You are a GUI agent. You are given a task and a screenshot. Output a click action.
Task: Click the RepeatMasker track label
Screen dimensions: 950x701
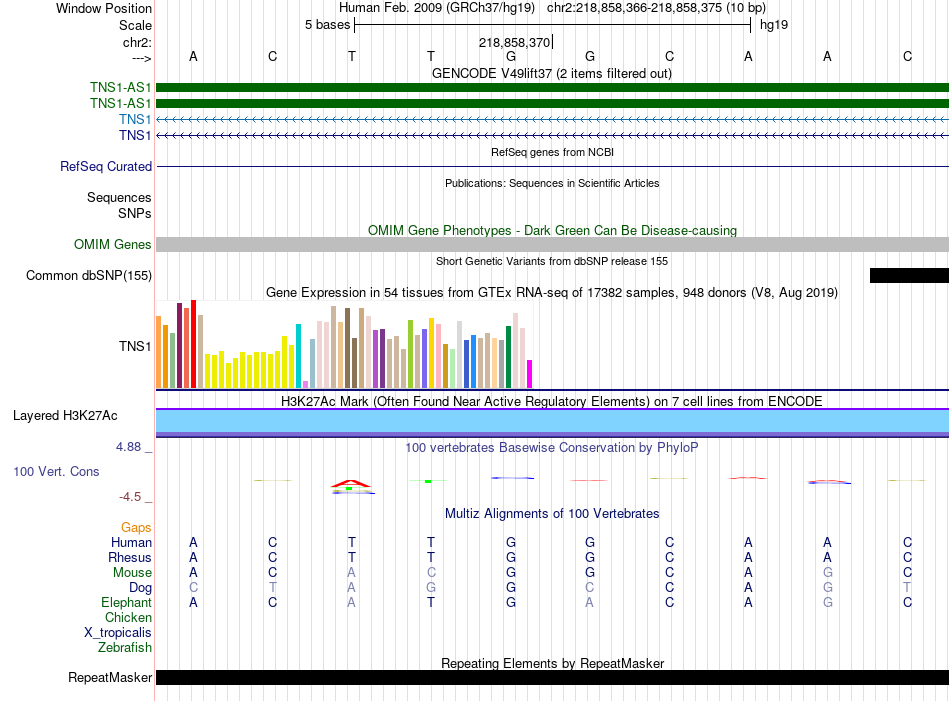point(110,677)
